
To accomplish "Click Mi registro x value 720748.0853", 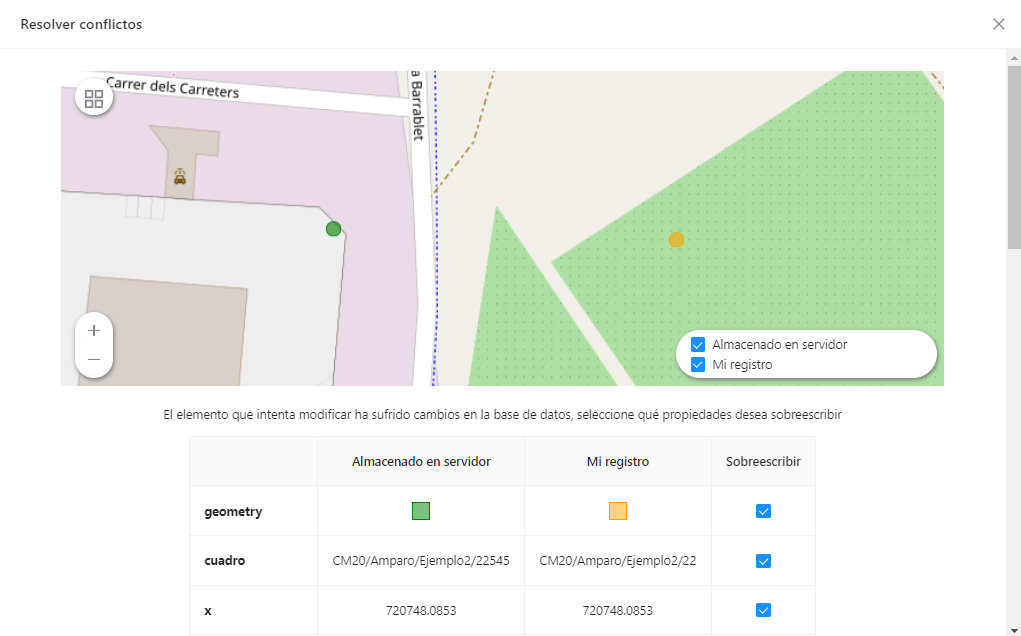I will click(617, 611).
